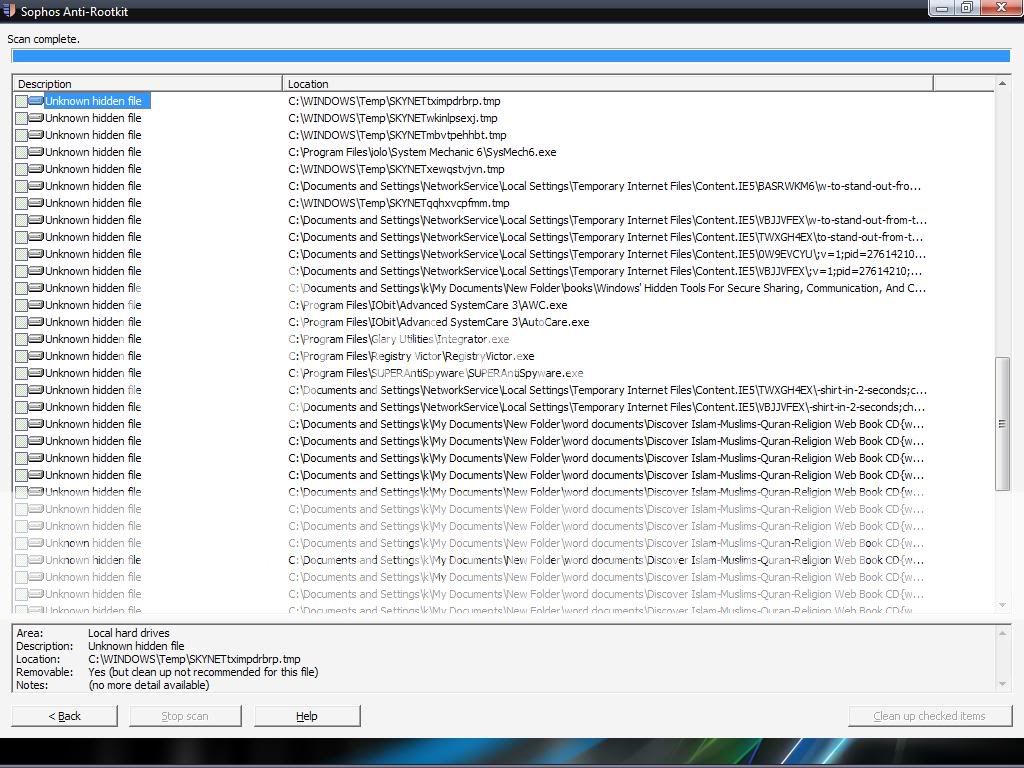
Task: Click the 'Scan complete.' status text
Action: (x=44, y=39)
